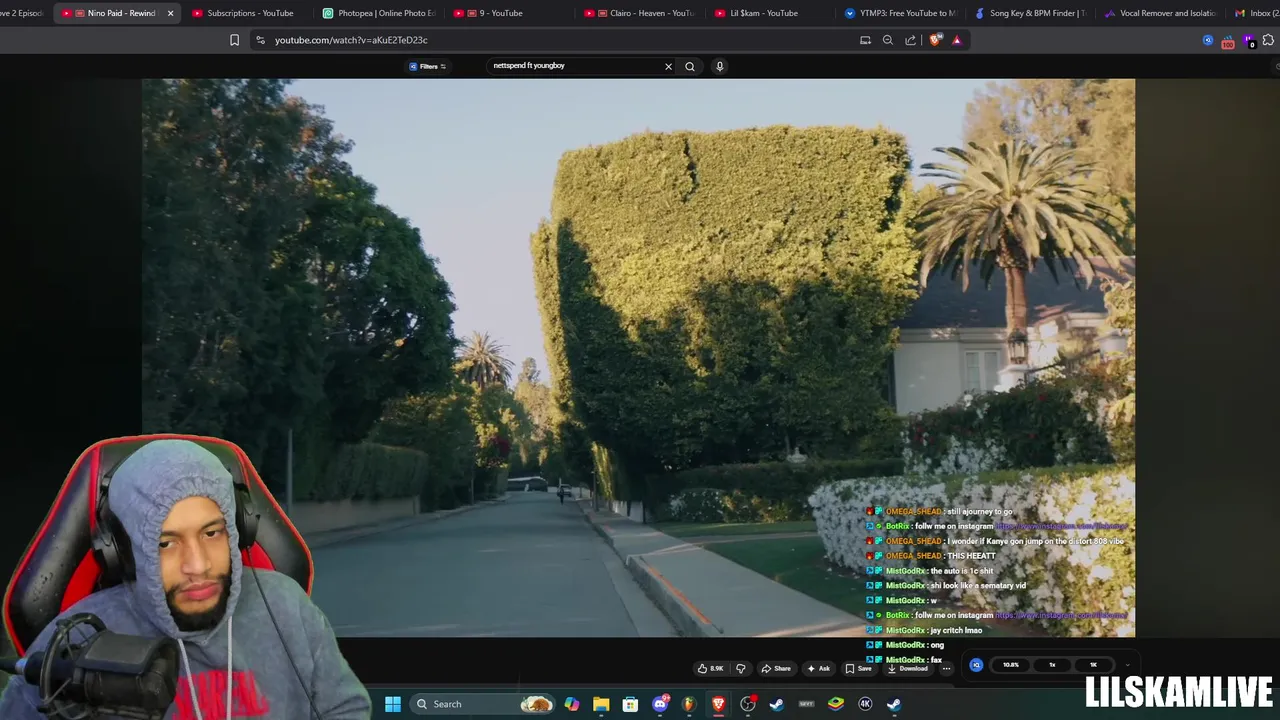Viewport: 1280px width, 720px height.
Task: Click the 10.8% pill control
Action: tap(1011, 665)
